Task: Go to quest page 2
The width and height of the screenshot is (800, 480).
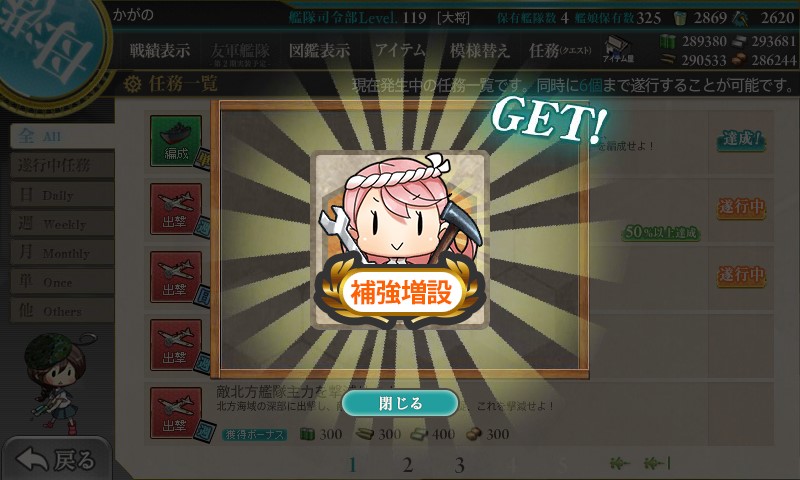Action: pos(407,465)
